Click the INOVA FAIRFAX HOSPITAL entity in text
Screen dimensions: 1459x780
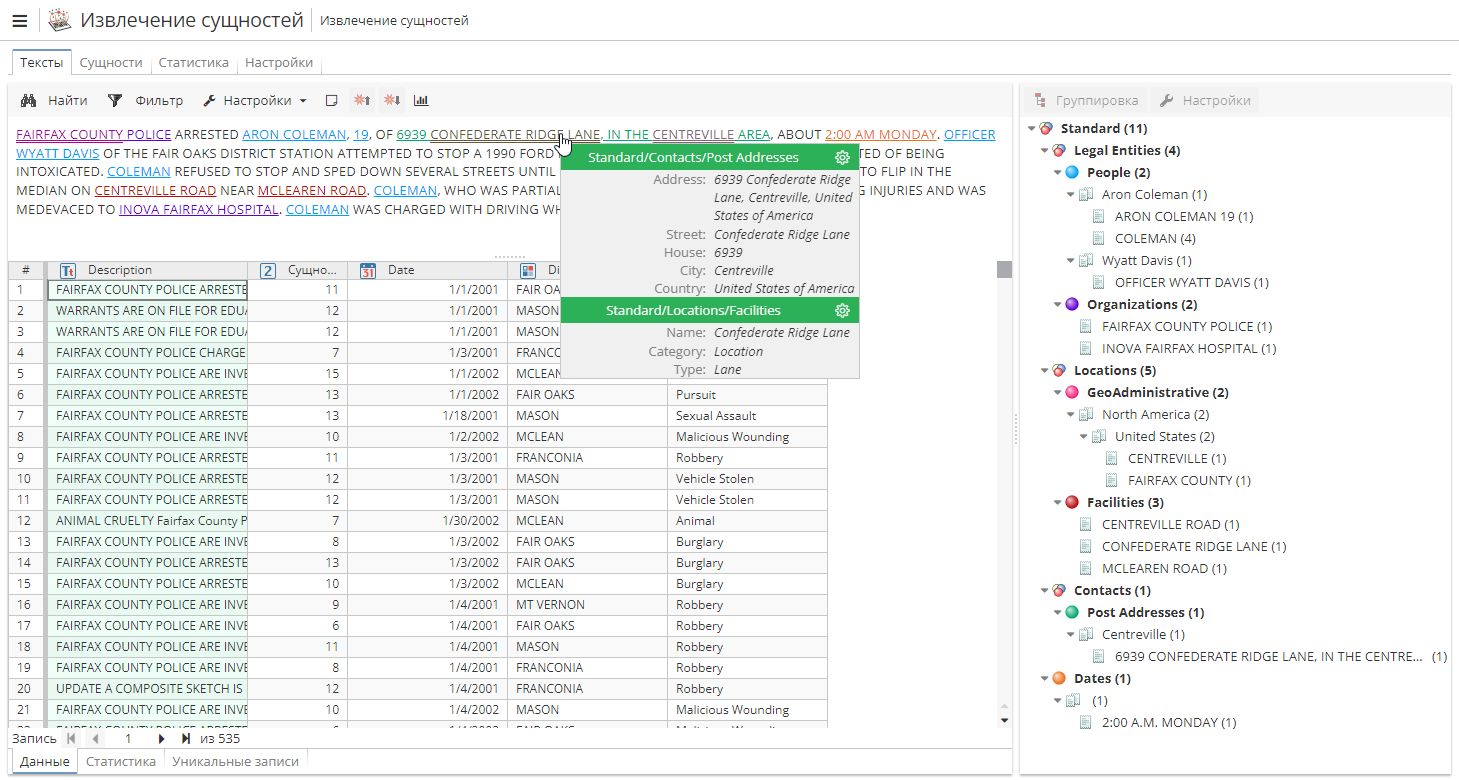point(198,210)
